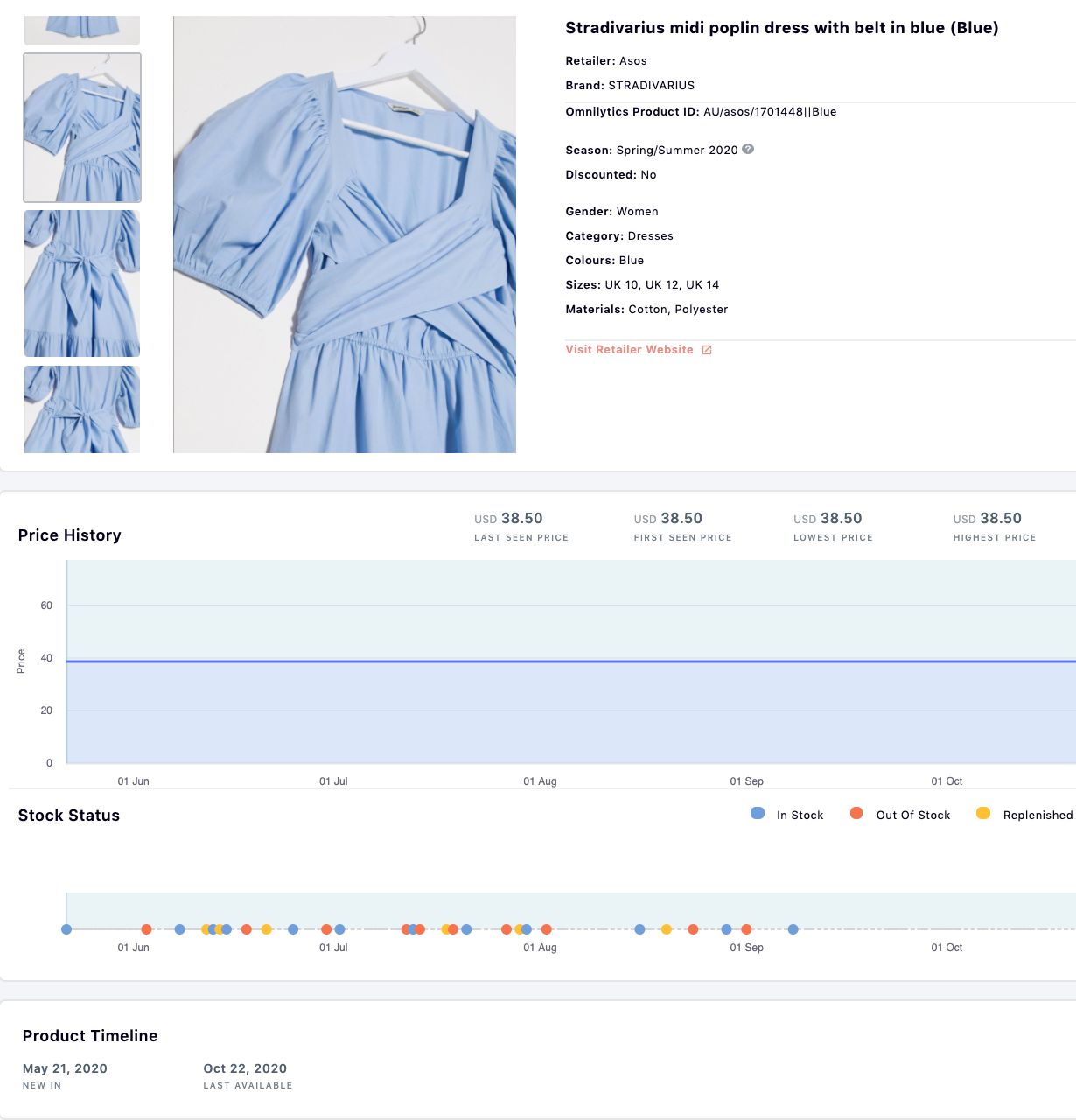1076x1120 pixels.
Task: Click the Replenished legend label
Action: click(x=1038, y=815)
